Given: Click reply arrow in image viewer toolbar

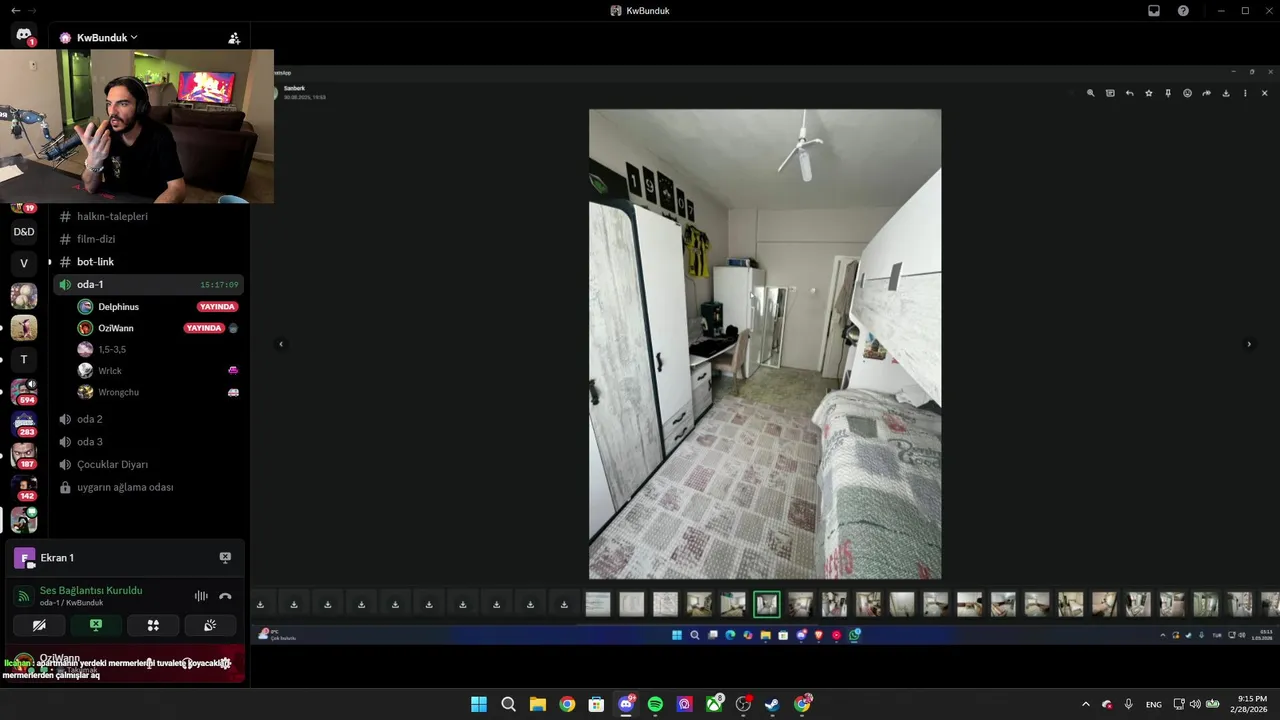Looking at the screenshot, I should pyautogui.click(x=1130, y=93).
